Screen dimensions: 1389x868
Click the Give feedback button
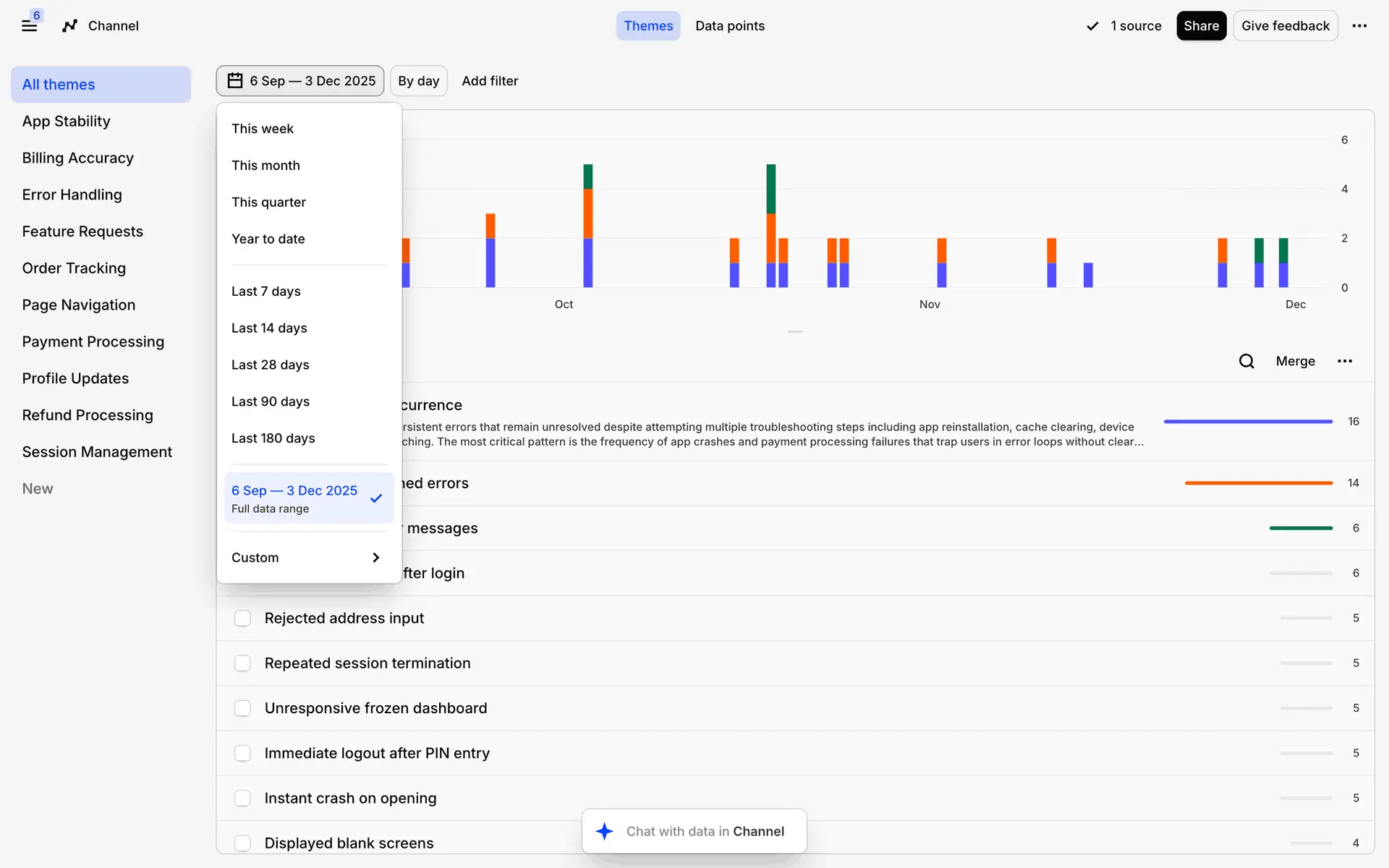coord(1285,26)
